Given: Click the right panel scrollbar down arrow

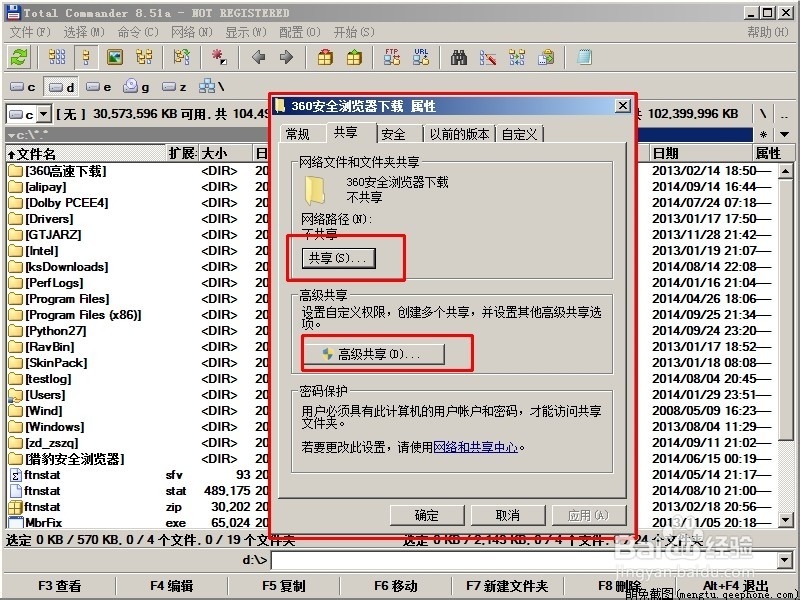Looking at the screenshot, I should click(x=786, y=520).
